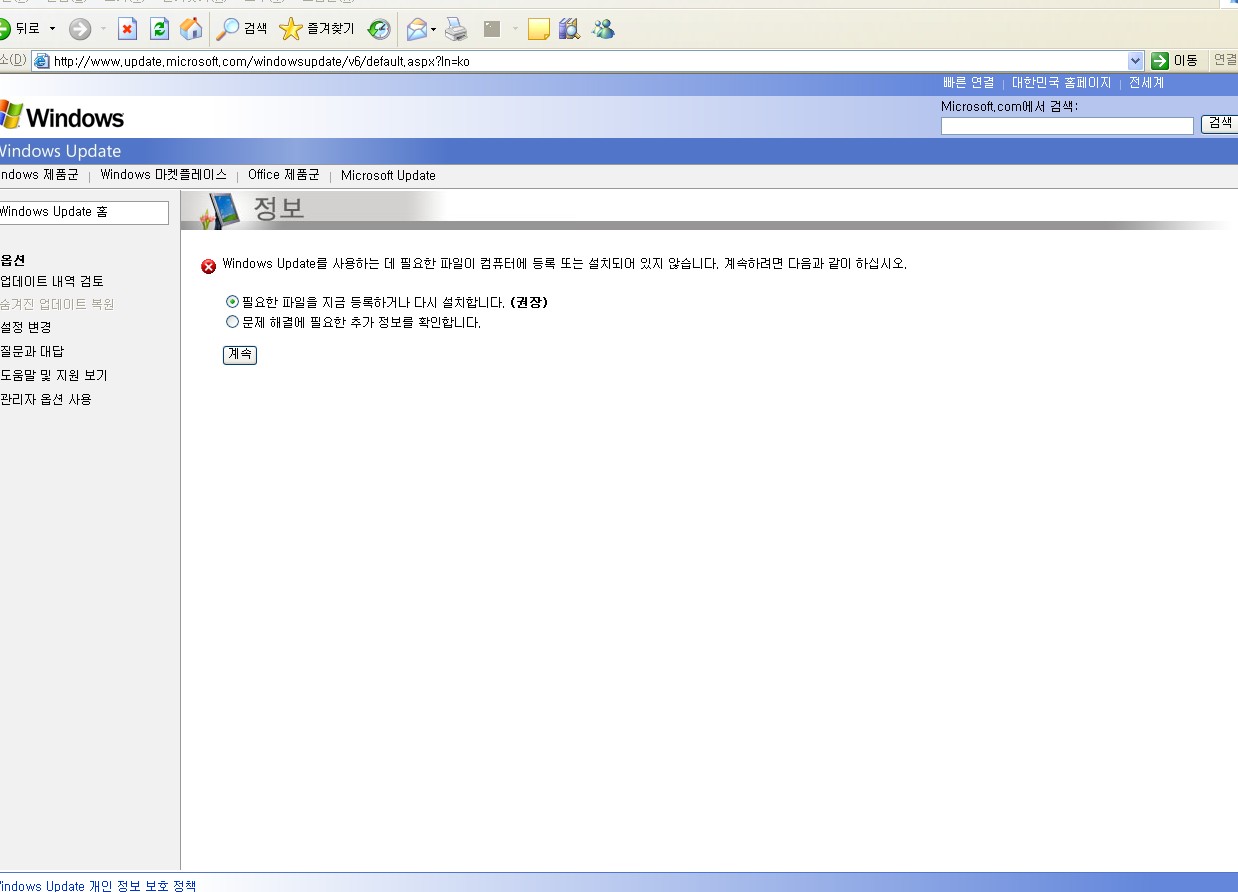Go to the Home page icon
This screenshot has width=1238, height=892.
tap(191, 29)
